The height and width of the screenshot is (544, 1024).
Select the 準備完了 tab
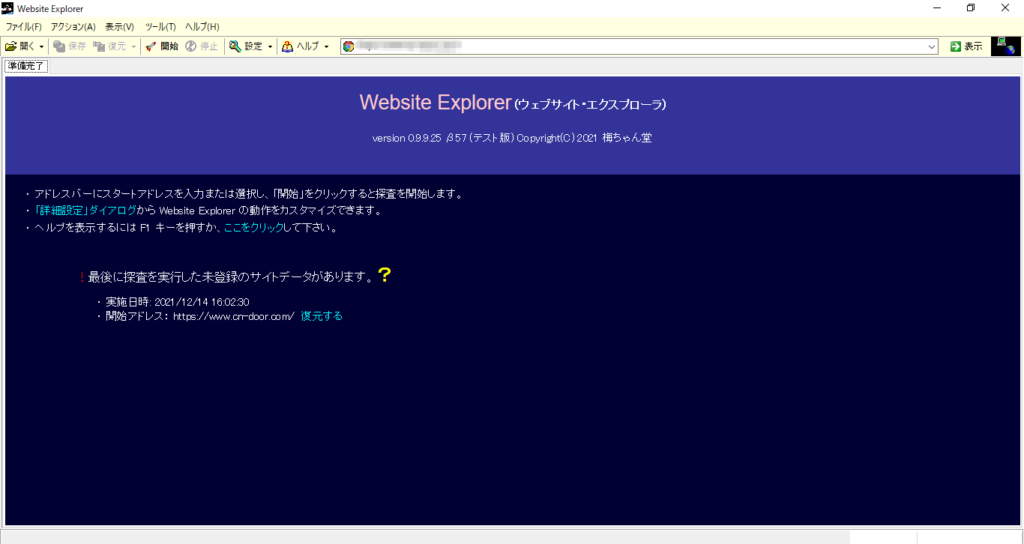point(26,66)
